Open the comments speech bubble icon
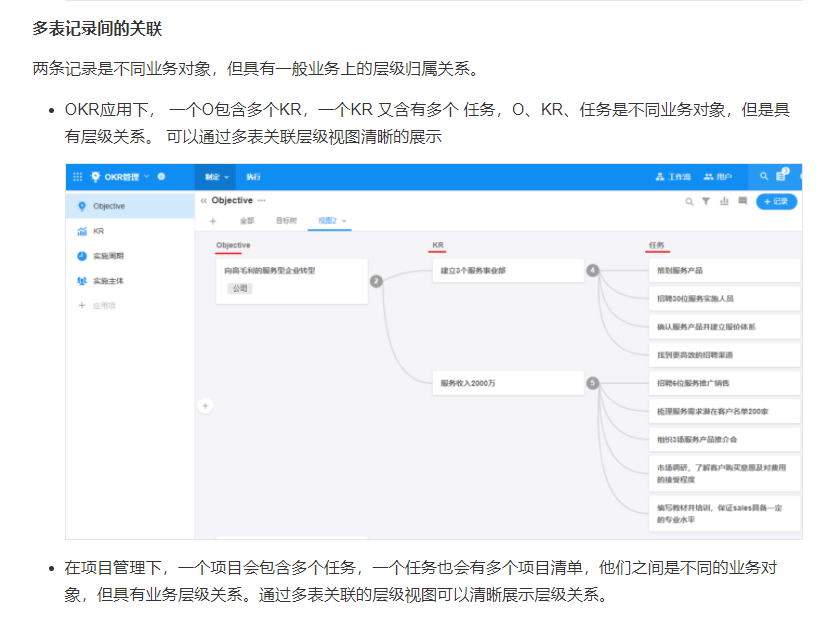This screenshot has height=621, width=834. 742,201
